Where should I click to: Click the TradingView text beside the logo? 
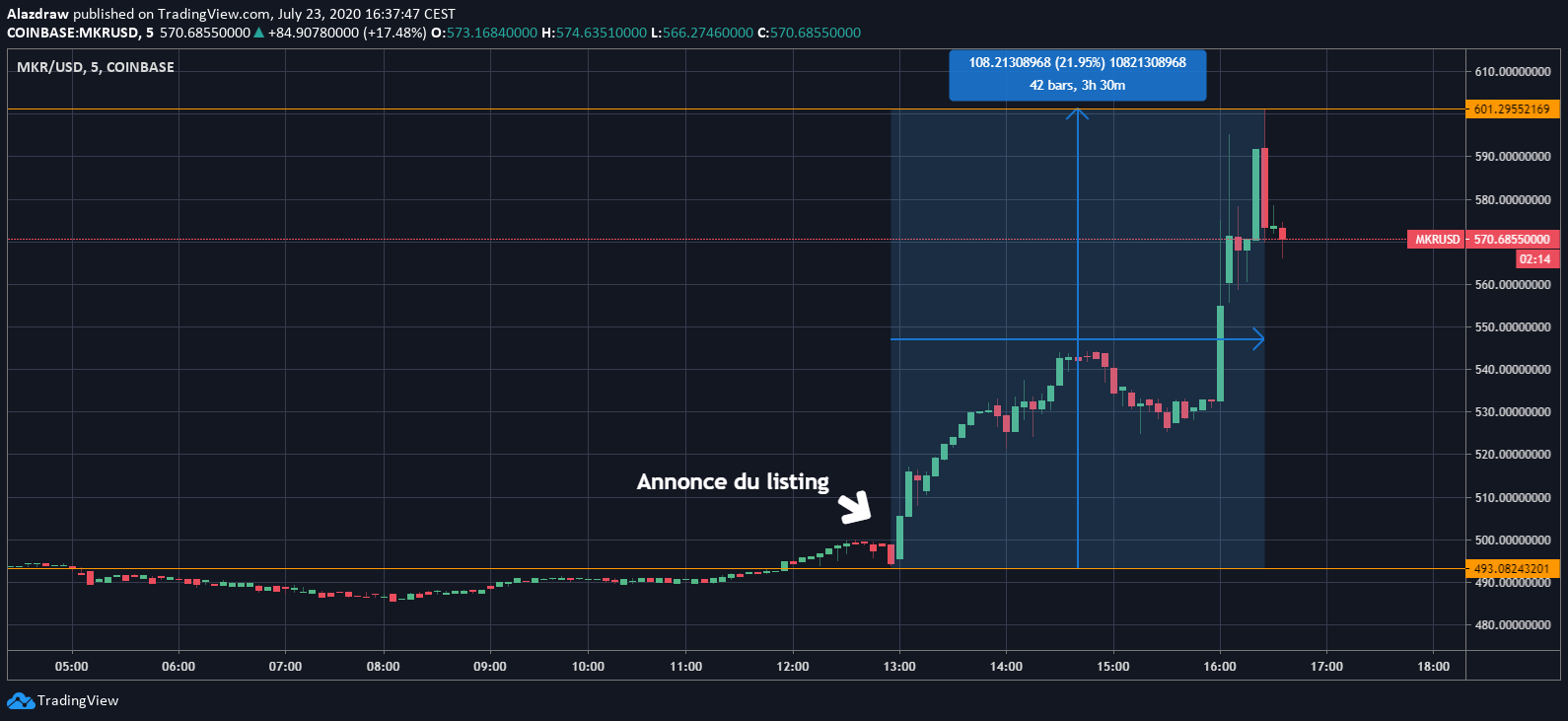pyautogui.click(x=78, y=701)
